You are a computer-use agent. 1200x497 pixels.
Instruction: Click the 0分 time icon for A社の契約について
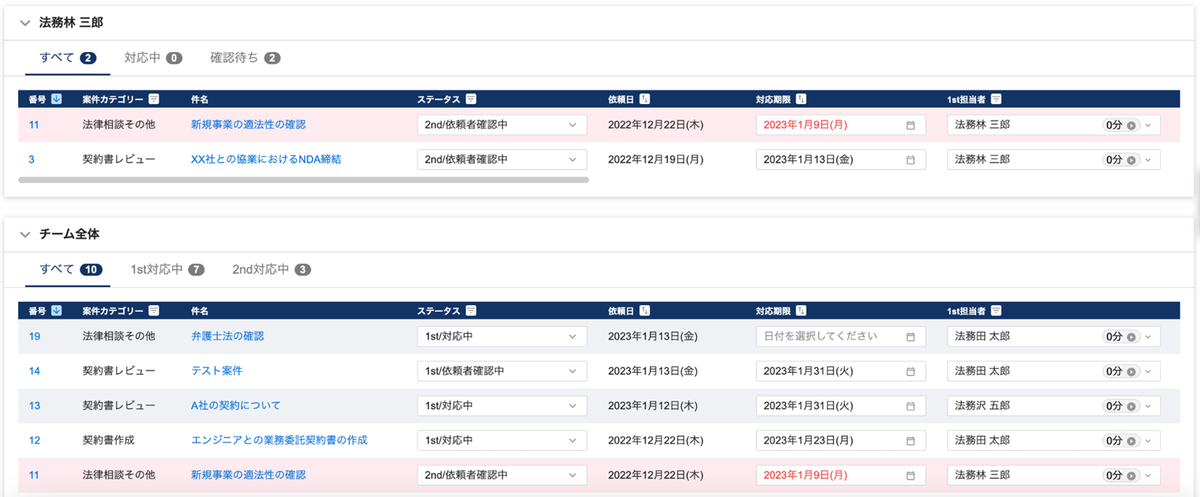click(x=1131, y=406)
